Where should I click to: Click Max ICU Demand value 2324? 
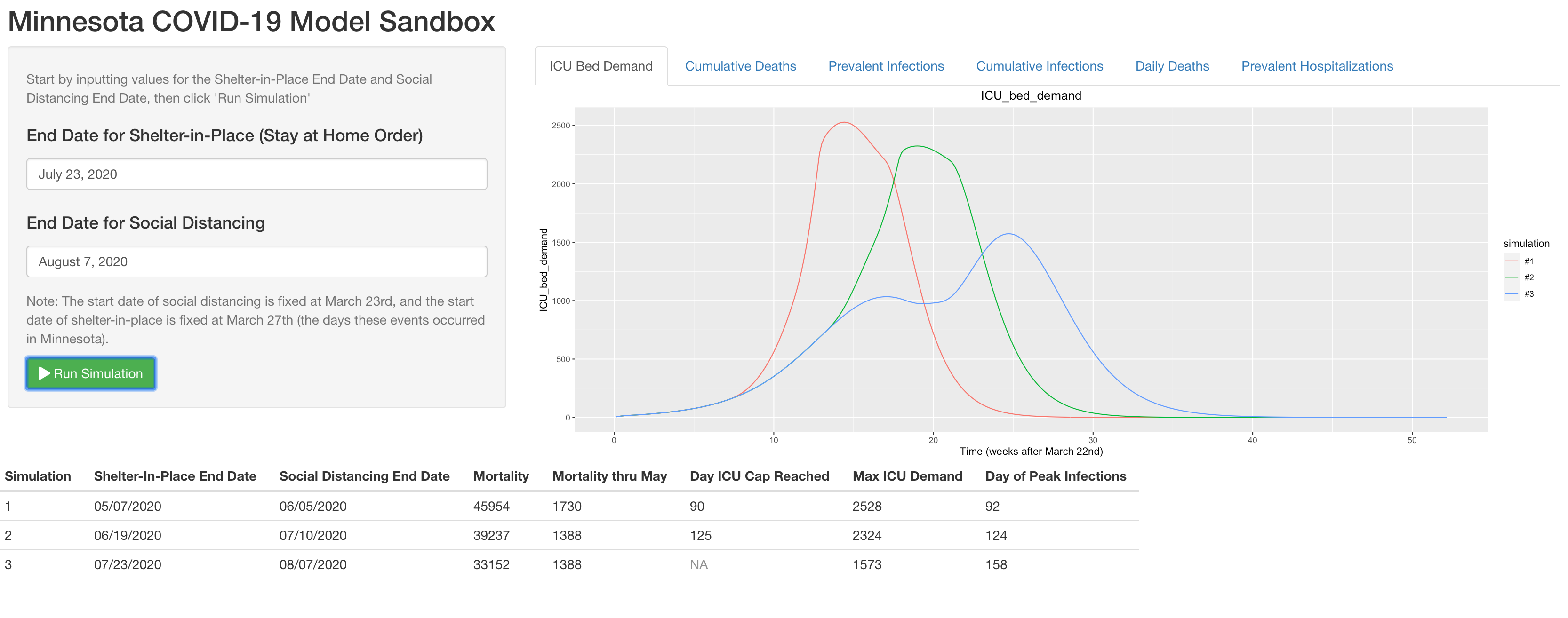click(x=867, y=535)
